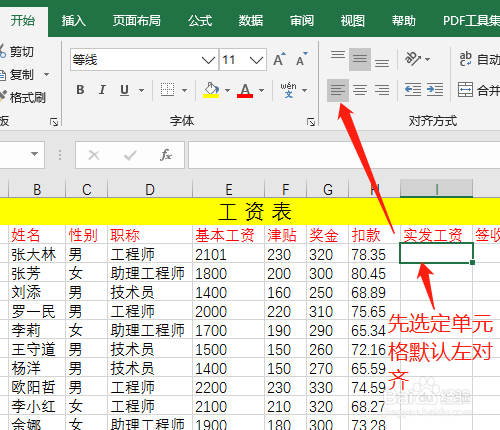
Task: Open underline style dropdown arrow
Action: (142, 90)
